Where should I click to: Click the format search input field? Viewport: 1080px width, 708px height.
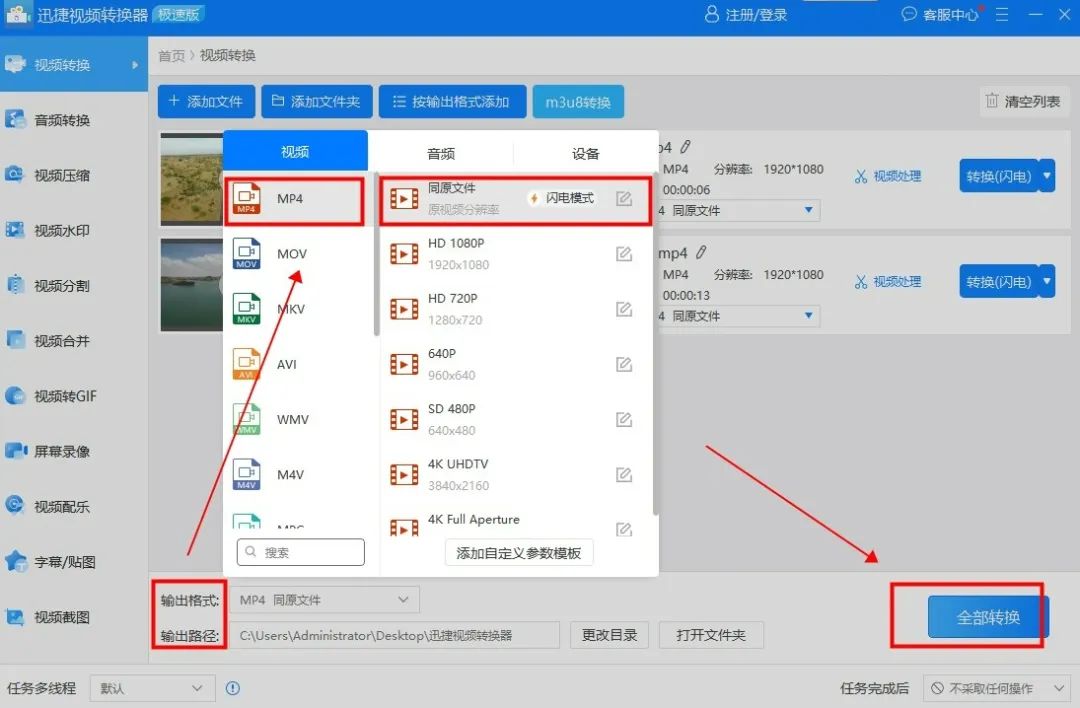point(300,551)
